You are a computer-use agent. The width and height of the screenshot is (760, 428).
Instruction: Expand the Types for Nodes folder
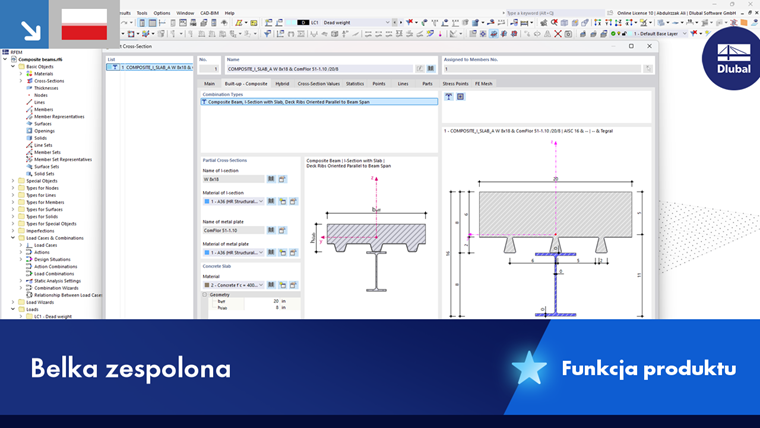(x=13, y=188)
